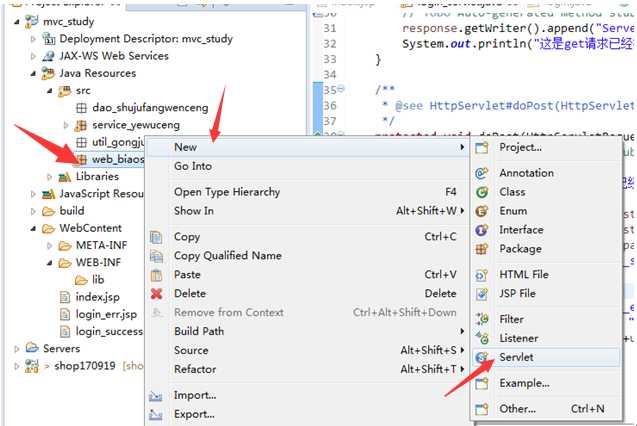
Task: Click the JavaScript Resources icon
Action: (x=48, y=194)
